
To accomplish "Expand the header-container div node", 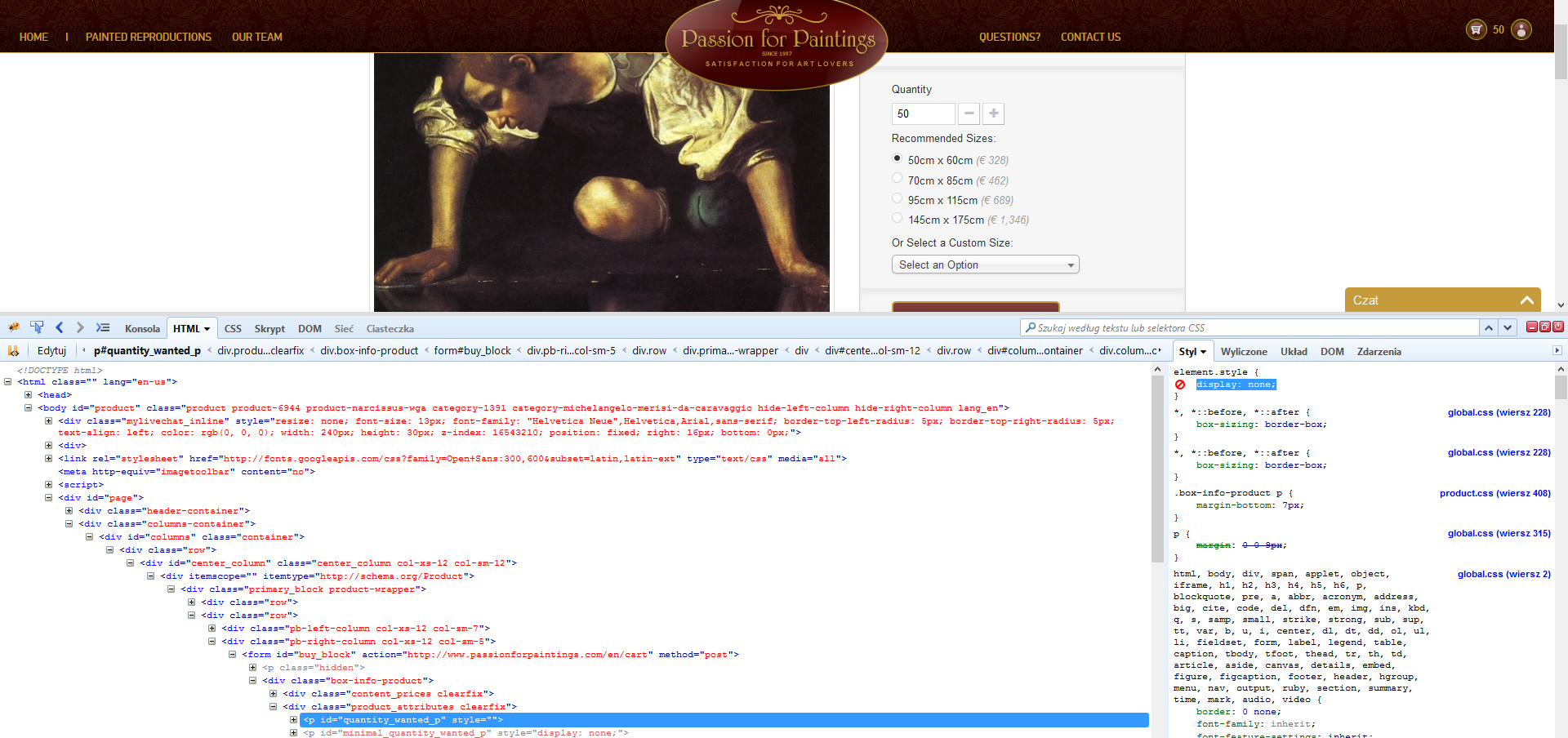I will pyautogui.click(x=69, y=510).
